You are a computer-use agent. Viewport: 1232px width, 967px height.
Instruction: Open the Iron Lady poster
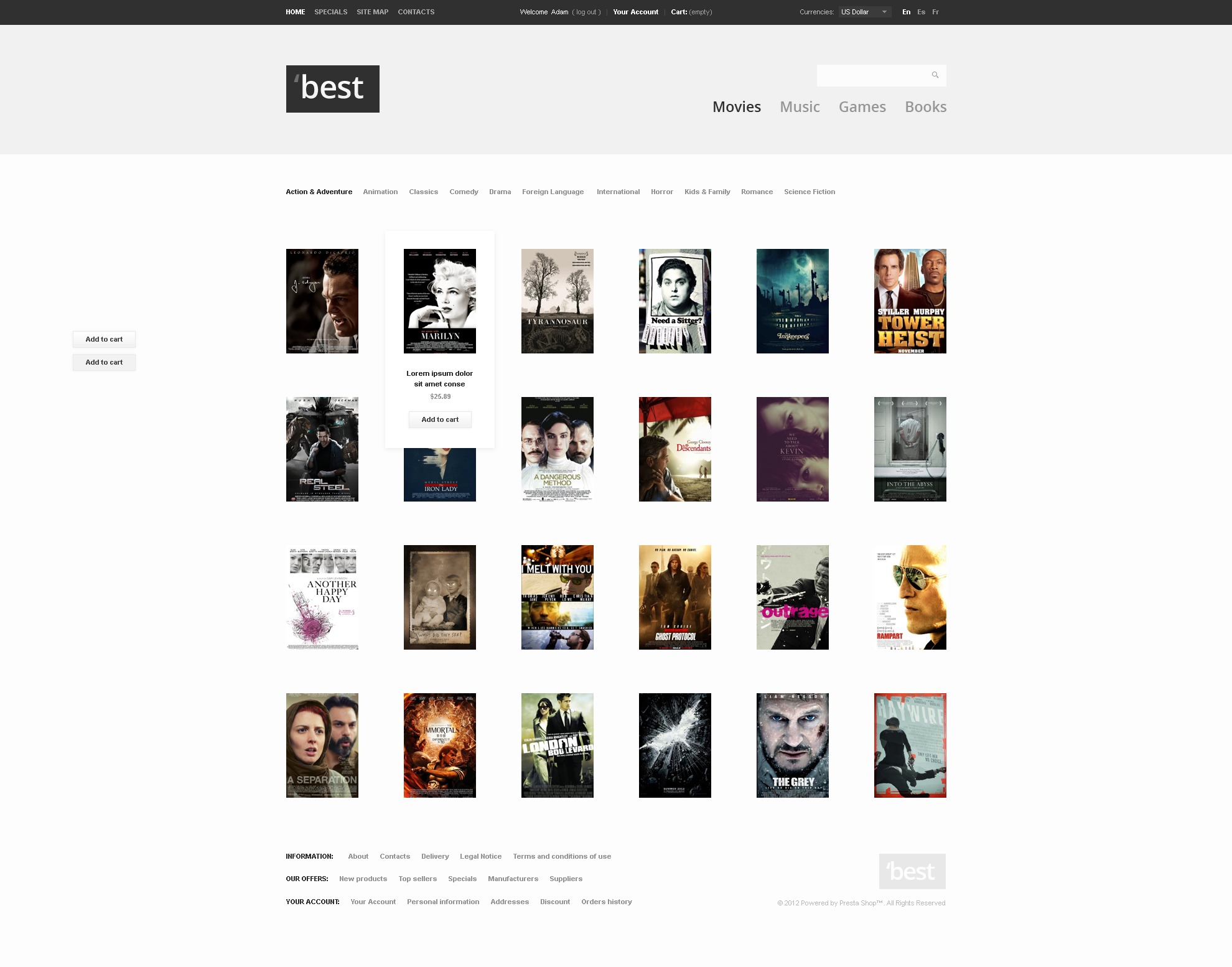point(440,475)
